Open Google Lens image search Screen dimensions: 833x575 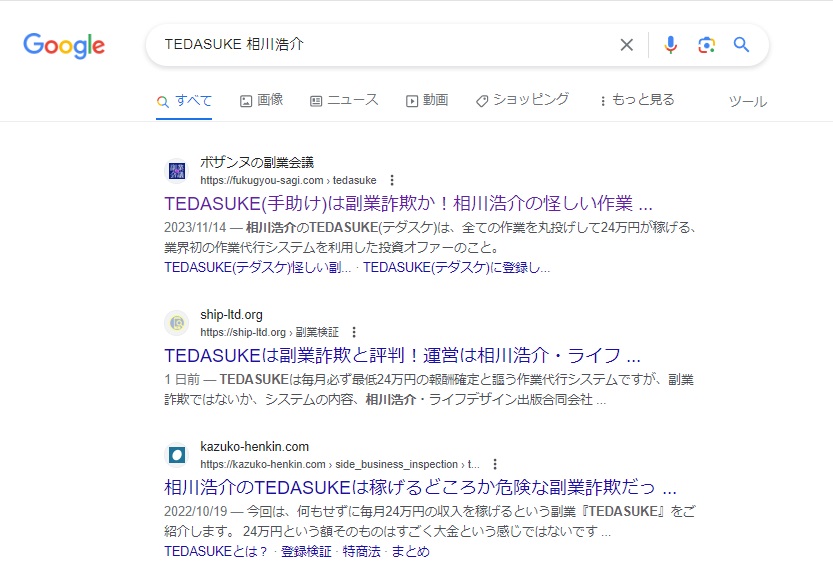pyautogui.click(x=706, y=45)
